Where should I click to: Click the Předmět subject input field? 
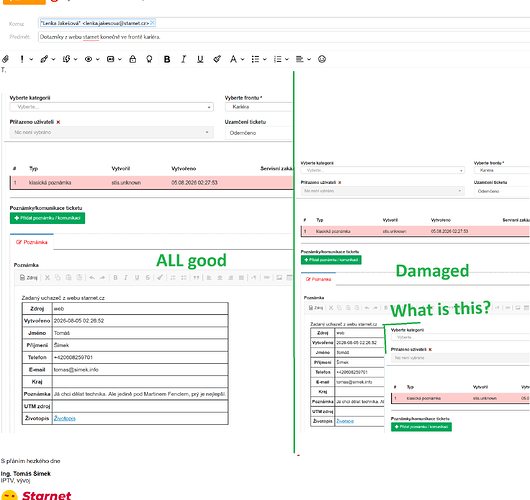tap(284, 37)
